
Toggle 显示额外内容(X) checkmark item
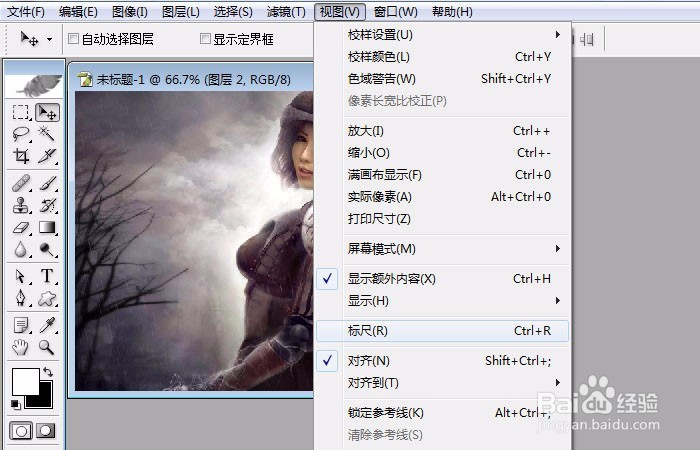[442, 279]
